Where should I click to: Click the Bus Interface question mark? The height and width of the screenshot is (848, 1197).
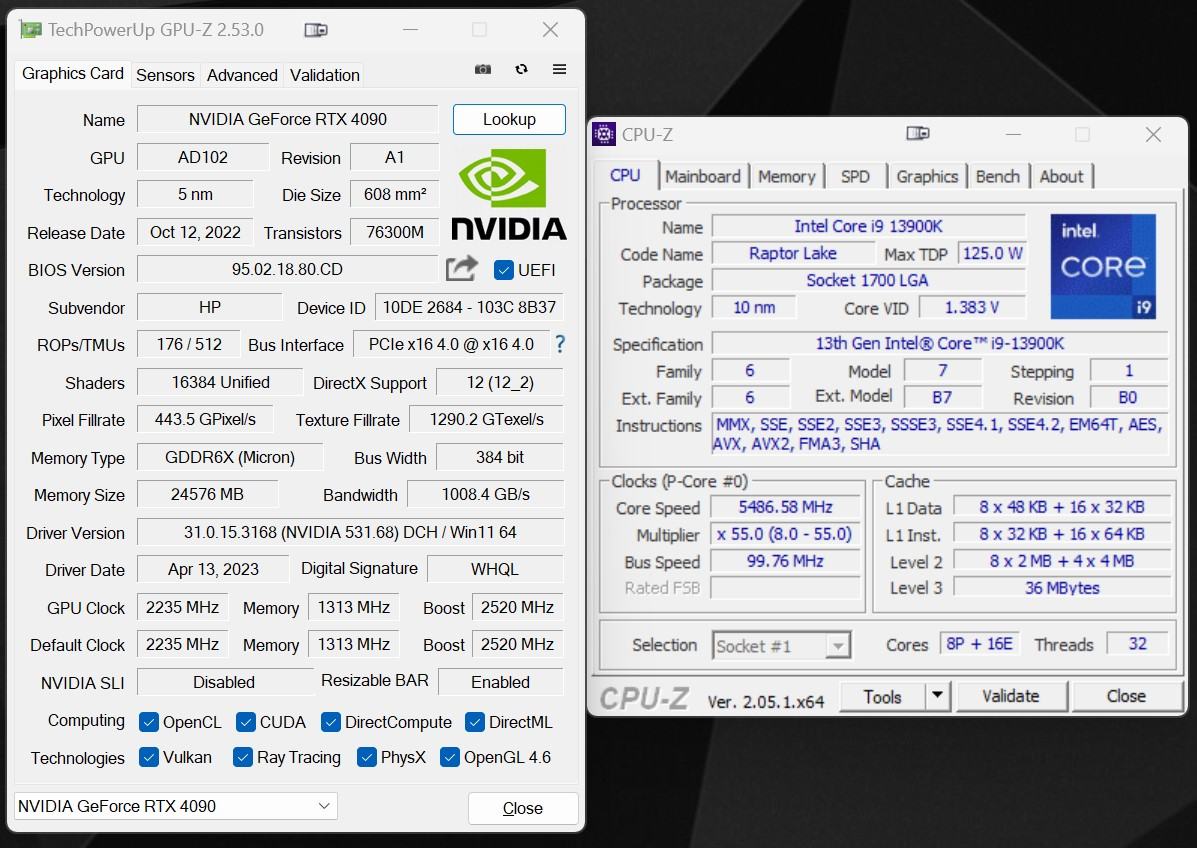click(x=560, y=344)
